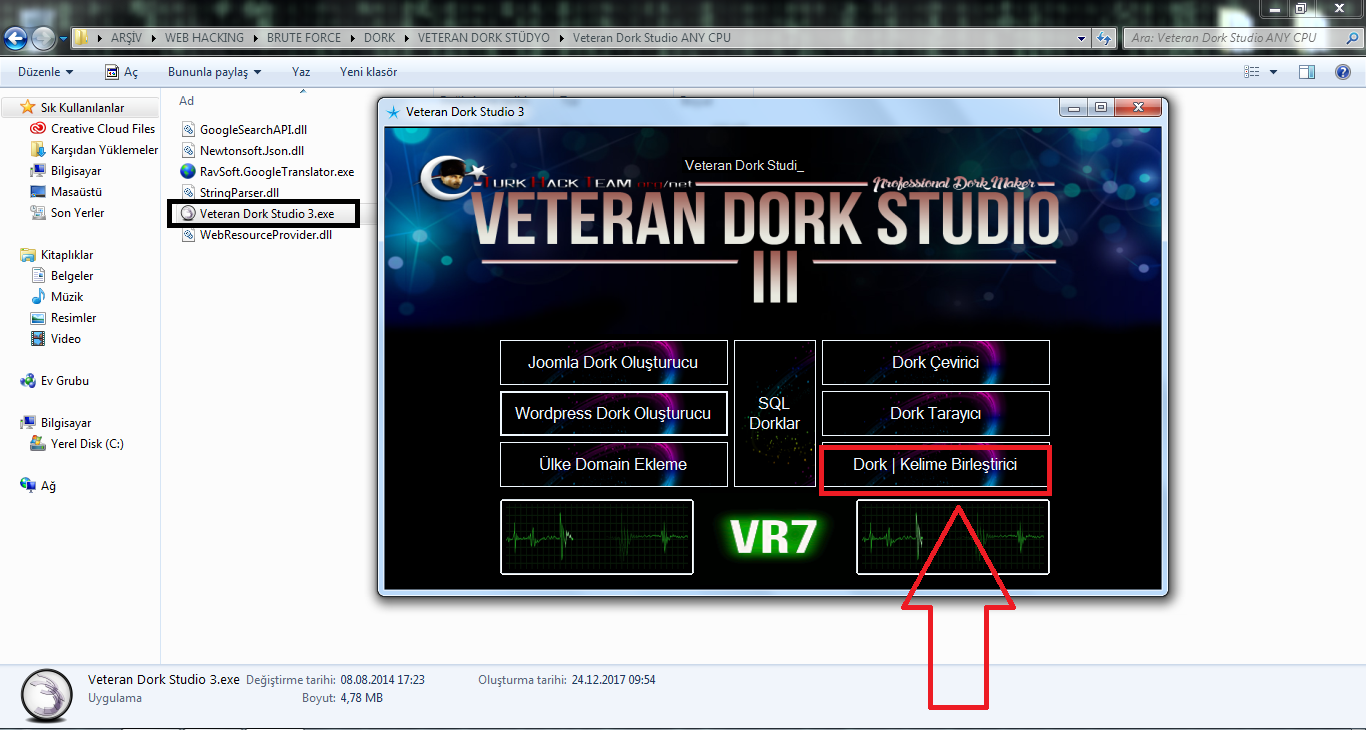Navigate to ARŞİV in the address bar
Screen dimensions: 1366x730
click(x=128, y=38)
